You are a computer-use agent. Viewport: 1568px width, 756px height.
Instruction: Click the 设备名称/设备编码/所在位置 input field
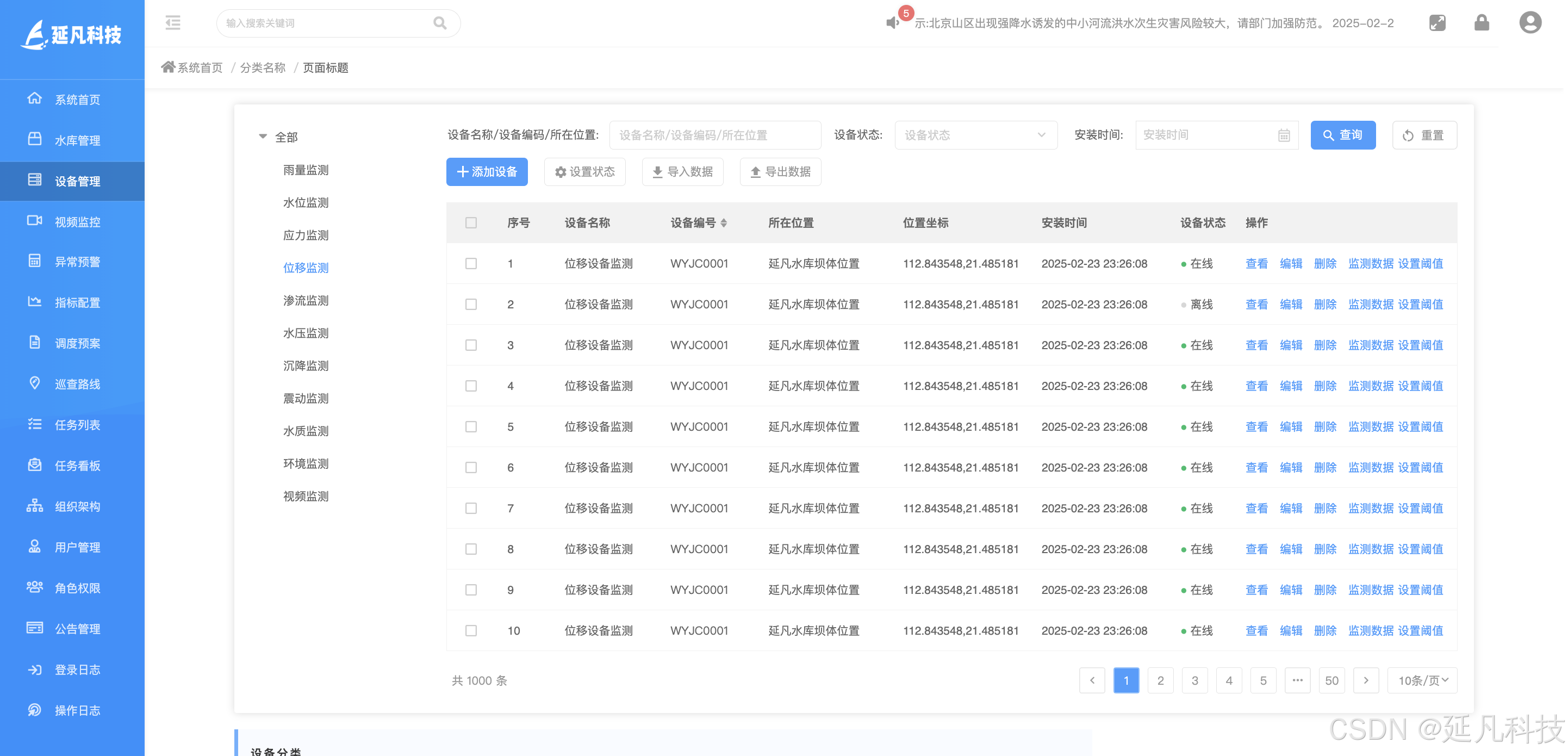714,135
